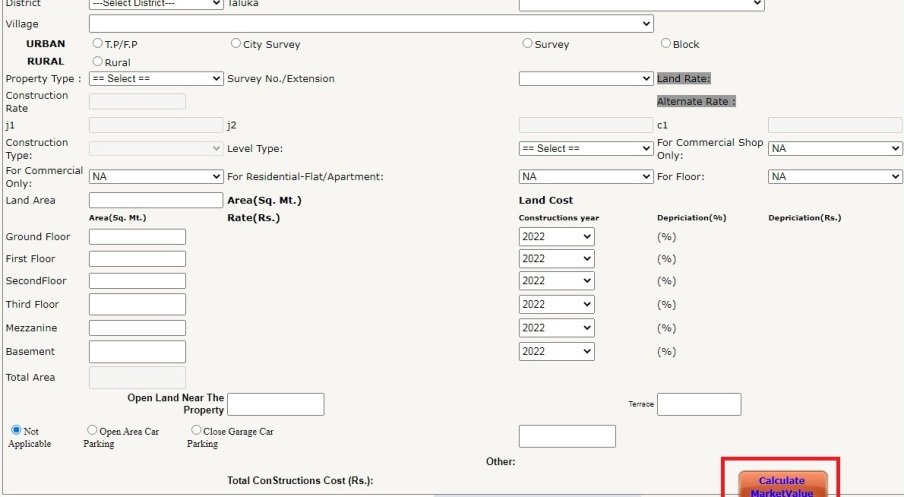This screenshot has height=497, width=904.
Task: Select the Survey radio option
Action: [527, 43]
